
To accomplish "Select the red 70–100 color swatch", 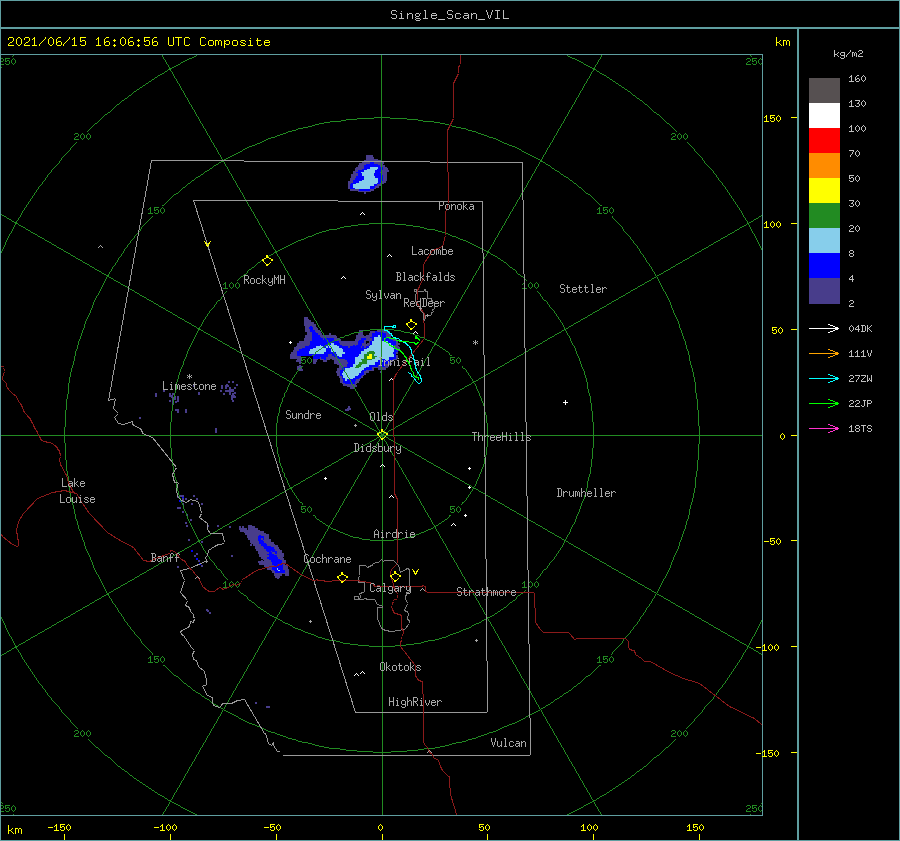I will [824, 141].
